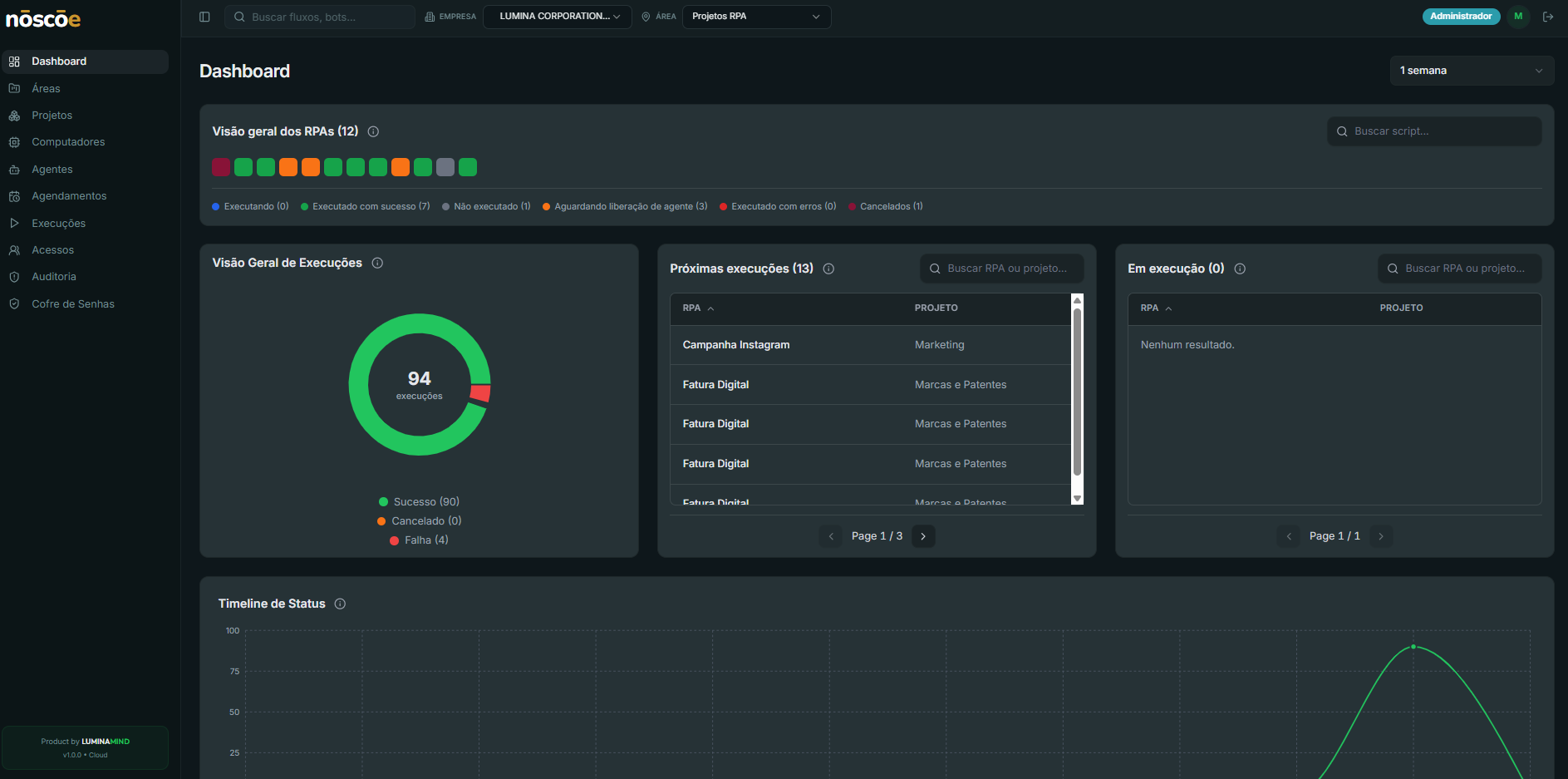The width and height of the screenshot is (1568, 779).
Task: Show info for Visão geral dos RPAs
Action: coord(373,131)
